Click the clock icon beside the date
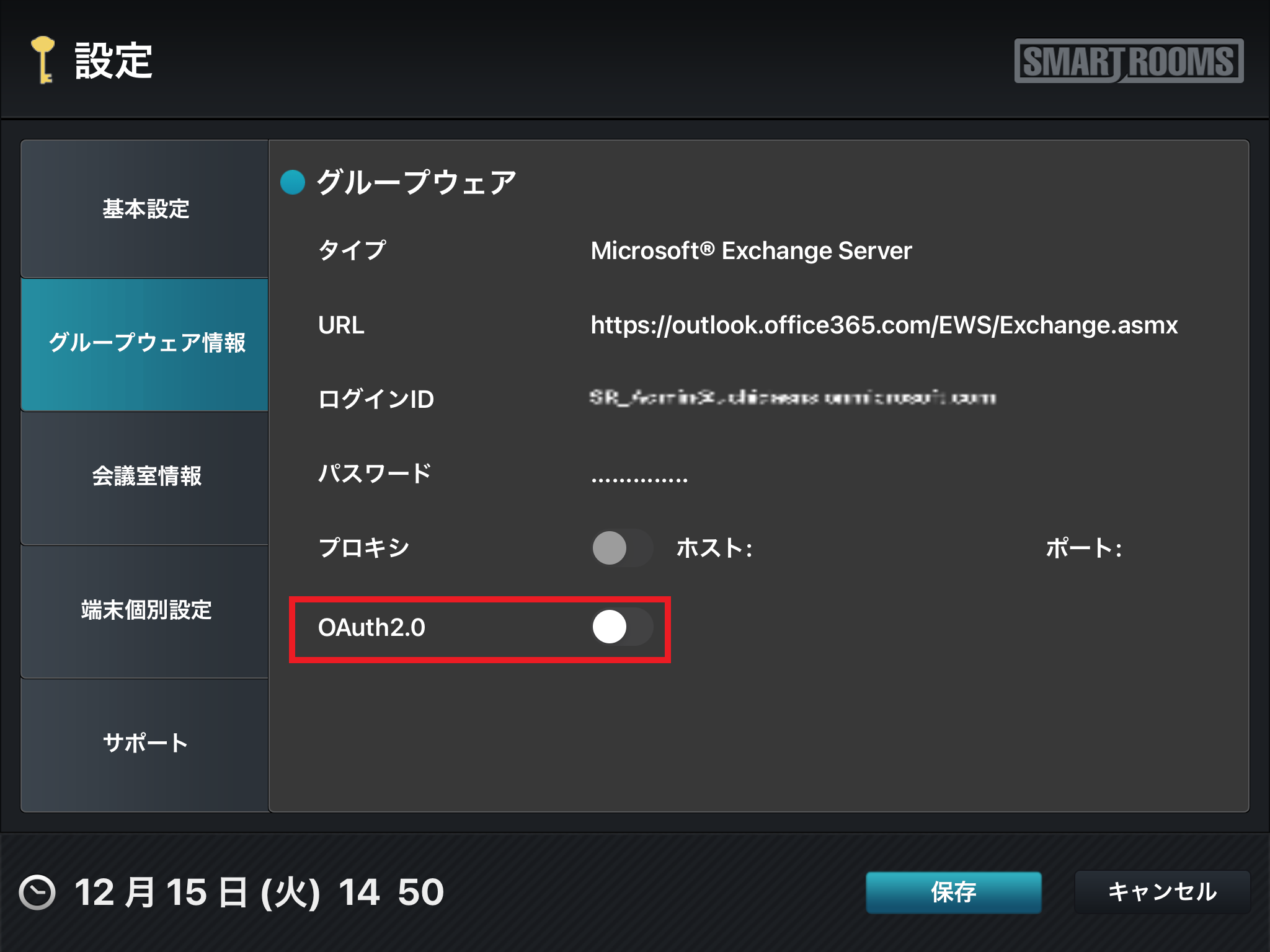Image resolution: width=1270 pixels, height=952 pixels. click(37, 892)
